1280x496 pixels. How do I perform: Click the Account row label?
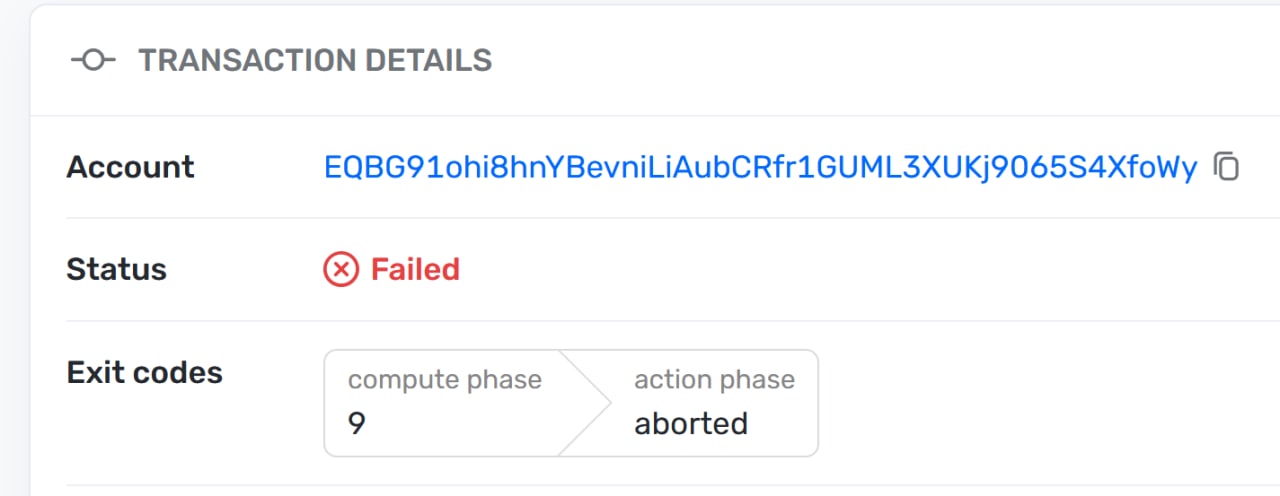coord(130,167)
